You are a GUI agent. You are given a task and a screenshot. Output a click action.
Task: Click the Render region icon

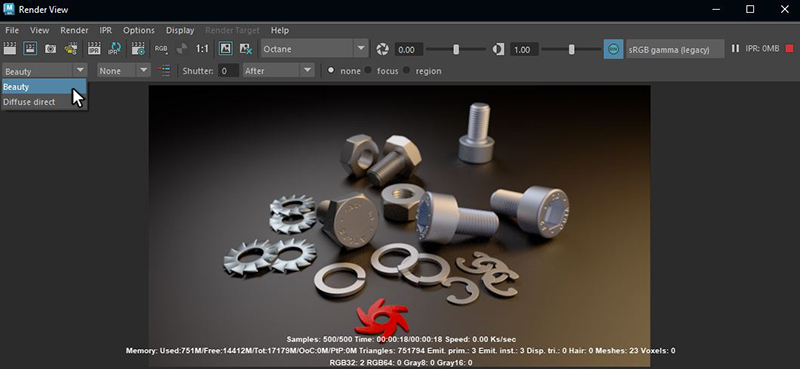pyautogui.click(x=30, y=49)
